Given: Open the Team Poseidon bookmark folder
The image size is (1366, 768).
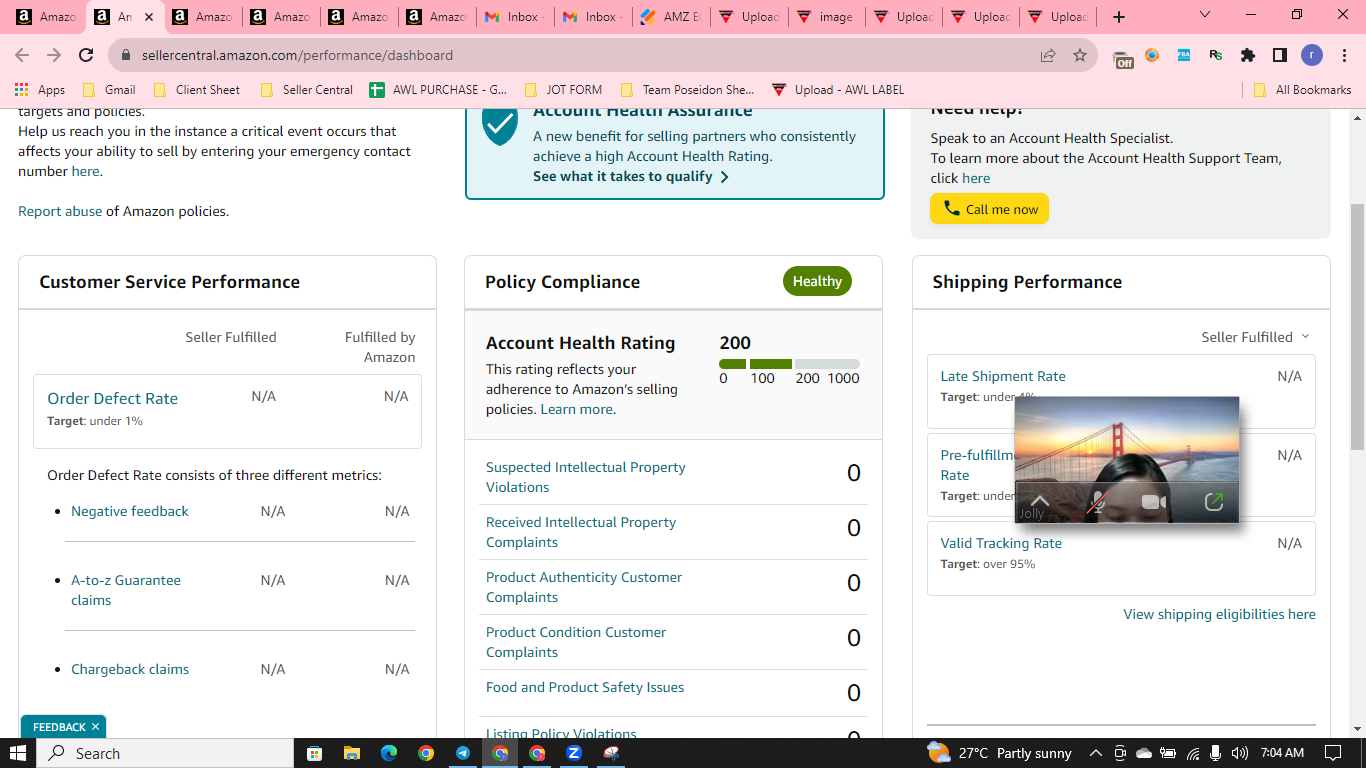Looking at the screenshot, I should pyautogui.click(x=687, y=90).
